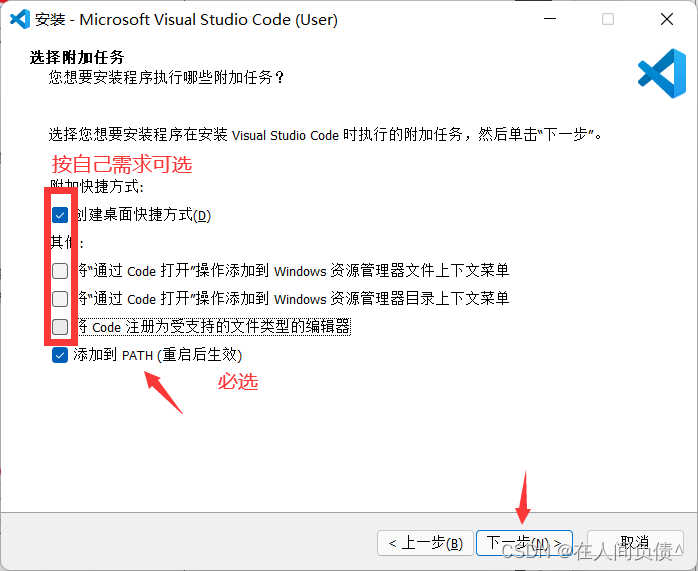Toggle the add to PATH (添加到 PATH) checkbox

tap(60, 355)
